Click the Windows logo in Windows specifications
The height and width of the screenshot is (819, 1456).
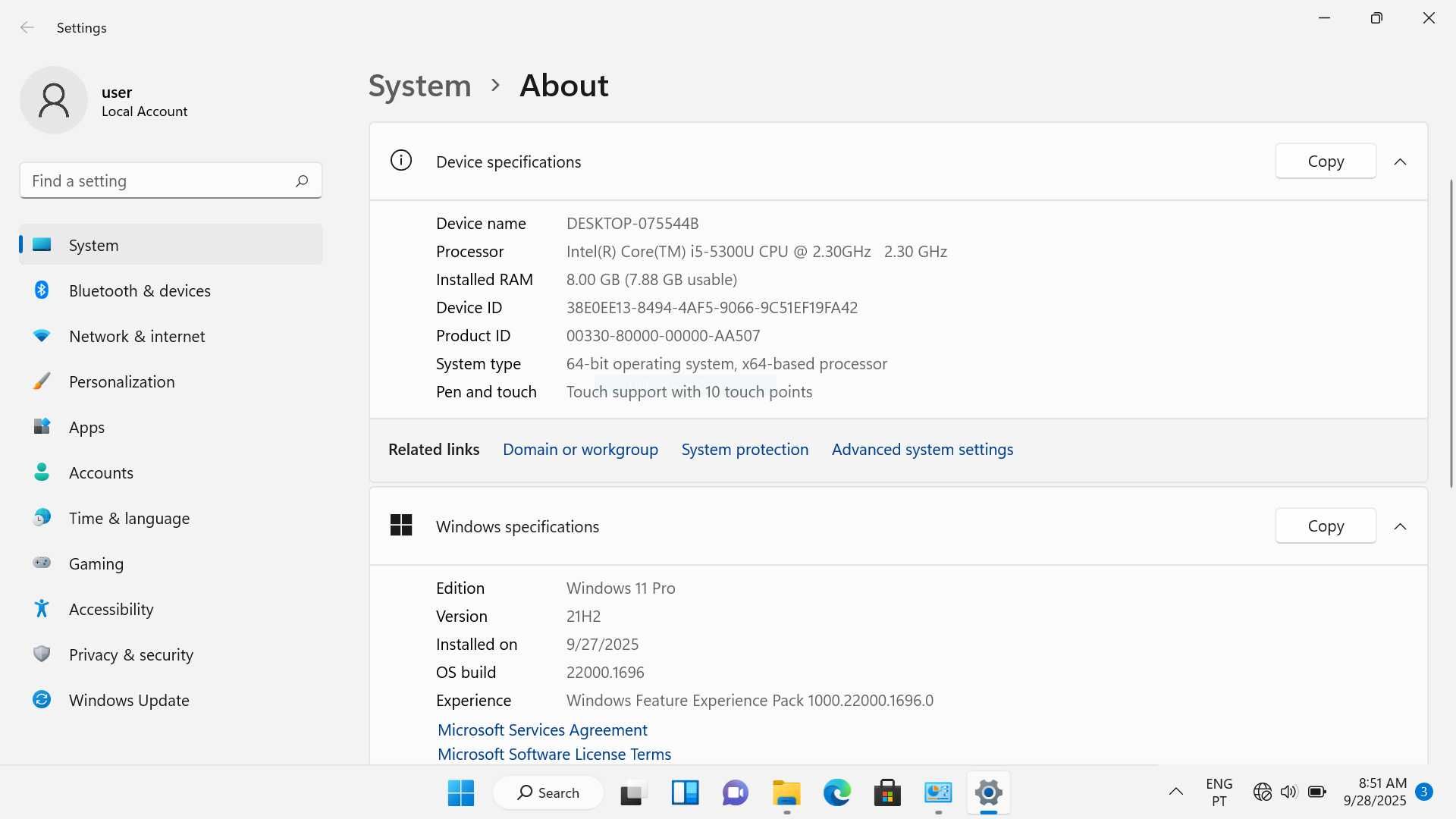401,525
